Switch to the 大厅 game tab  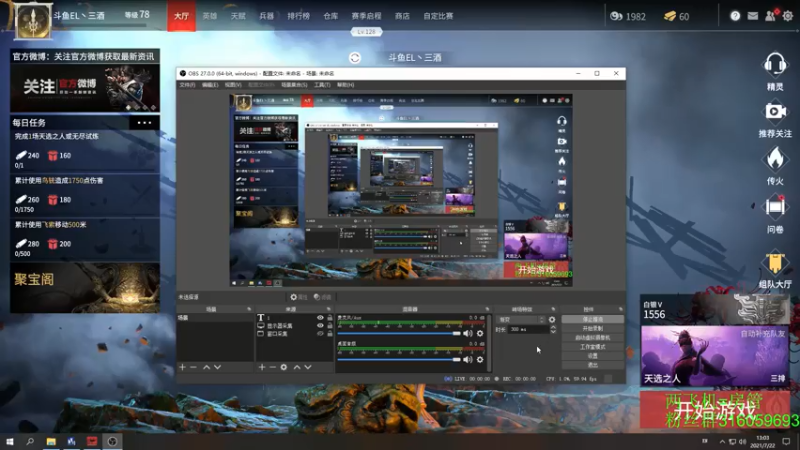(181, 16)
